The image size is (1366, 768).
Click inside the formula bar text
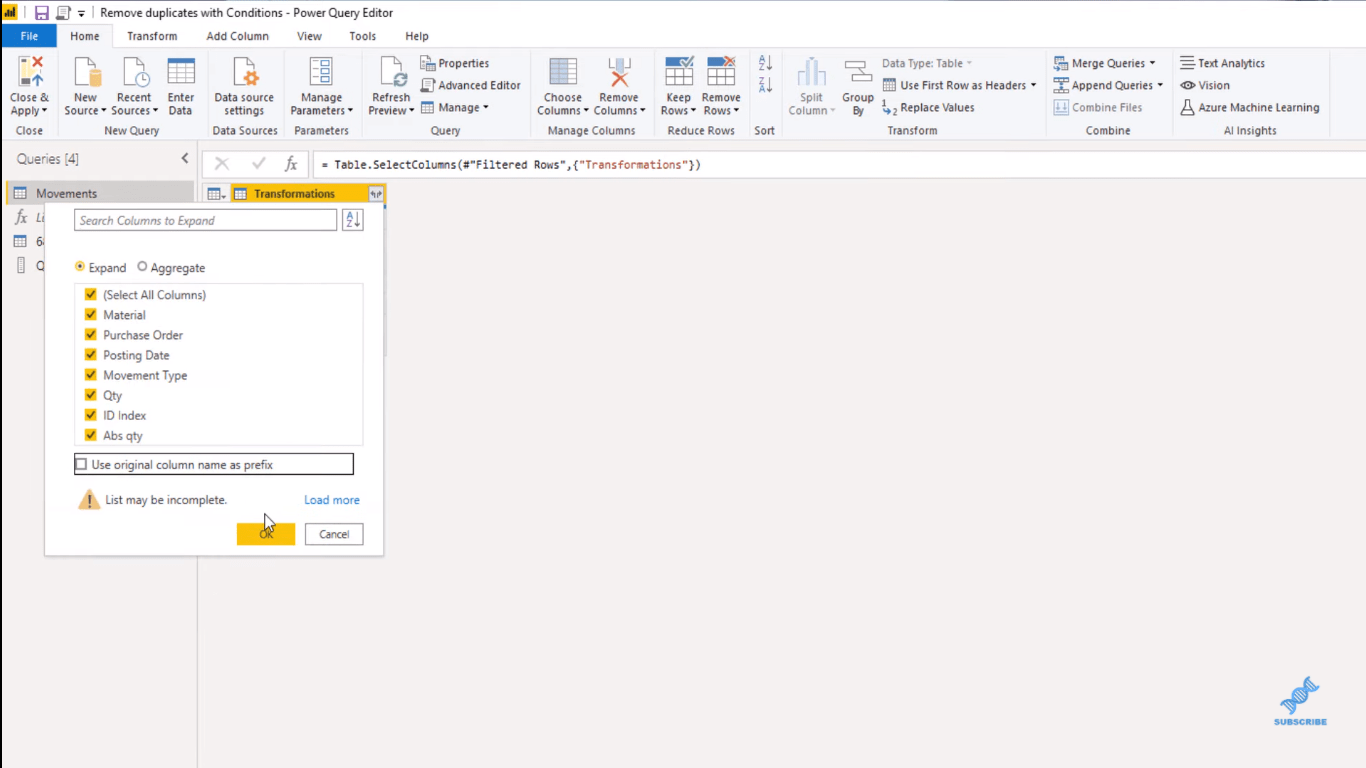511,164
